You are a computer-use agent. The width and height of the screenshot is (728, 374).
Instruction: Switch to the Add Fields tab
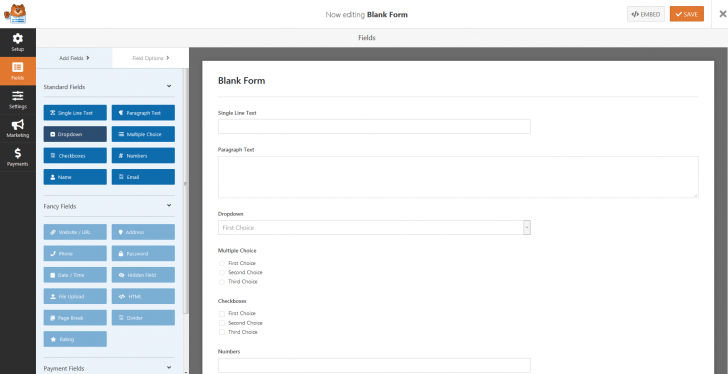pyautogui.click(x=74, y=58)
